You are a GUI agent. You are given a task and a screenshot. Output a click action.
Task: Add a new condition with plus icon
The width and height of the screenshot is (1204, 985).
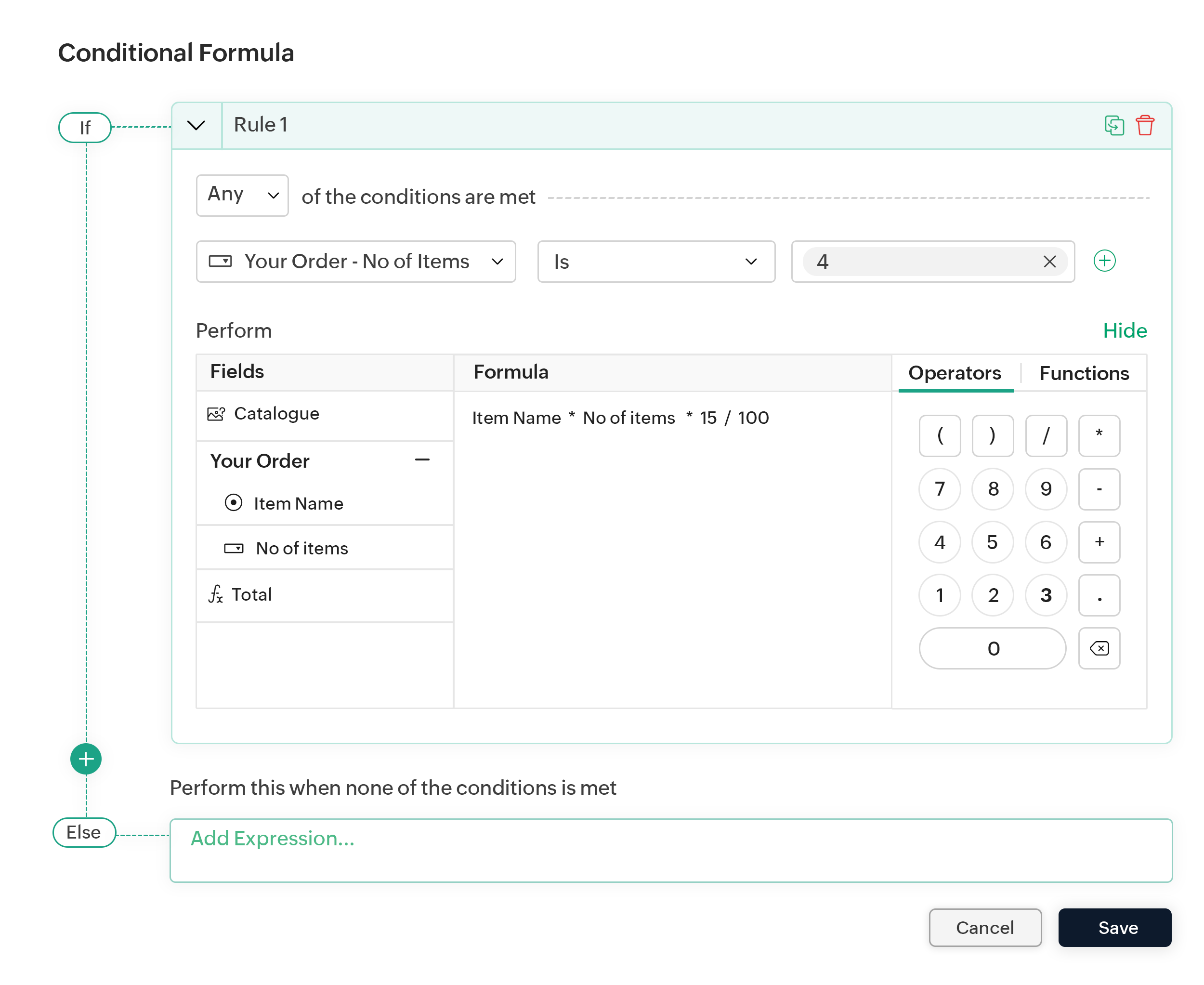[x=1103, y=261]
